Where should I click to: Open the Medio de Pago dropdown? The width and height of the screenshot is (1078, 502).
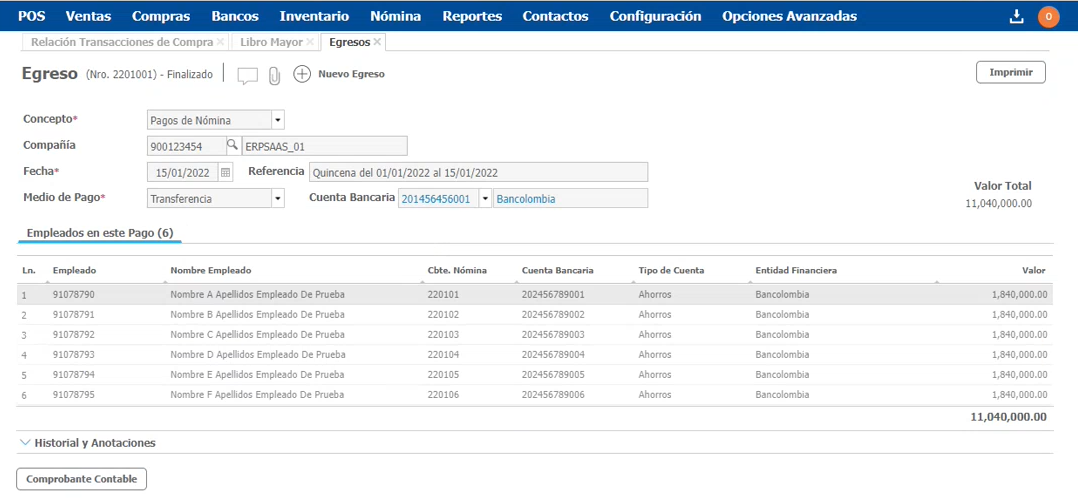[x=278, y=199]
